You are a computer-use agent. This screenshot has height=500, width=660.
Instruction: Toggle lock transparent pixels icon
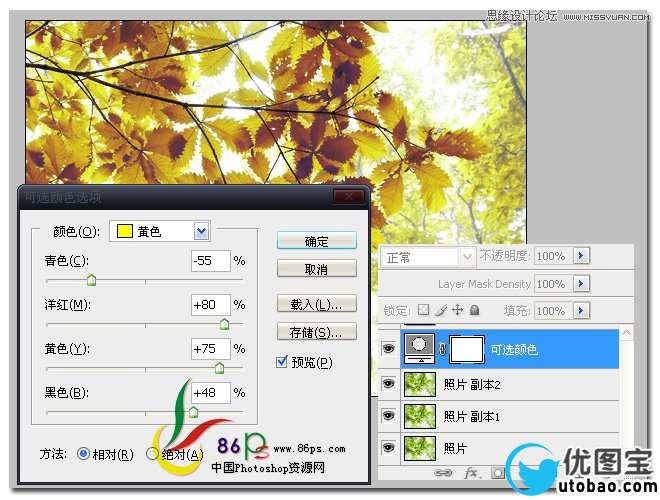(423, 310)
